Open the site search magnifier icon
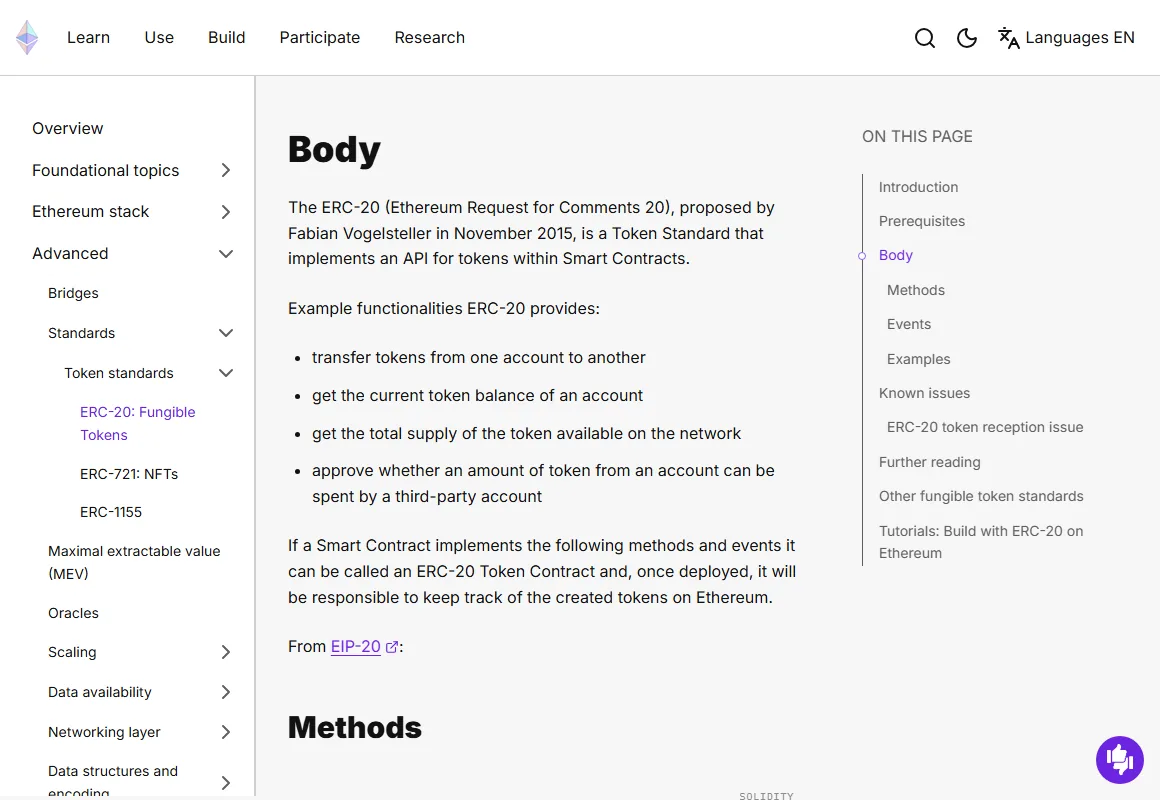 tap(925, 38)
